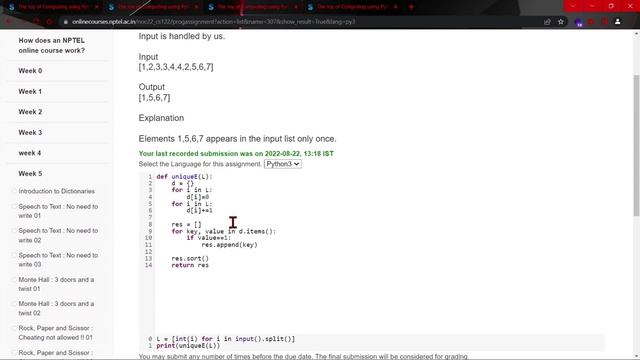This screenshot has width=640, height=360.
Task: Bookmark this page with the star icon
Action: (561, 22)
